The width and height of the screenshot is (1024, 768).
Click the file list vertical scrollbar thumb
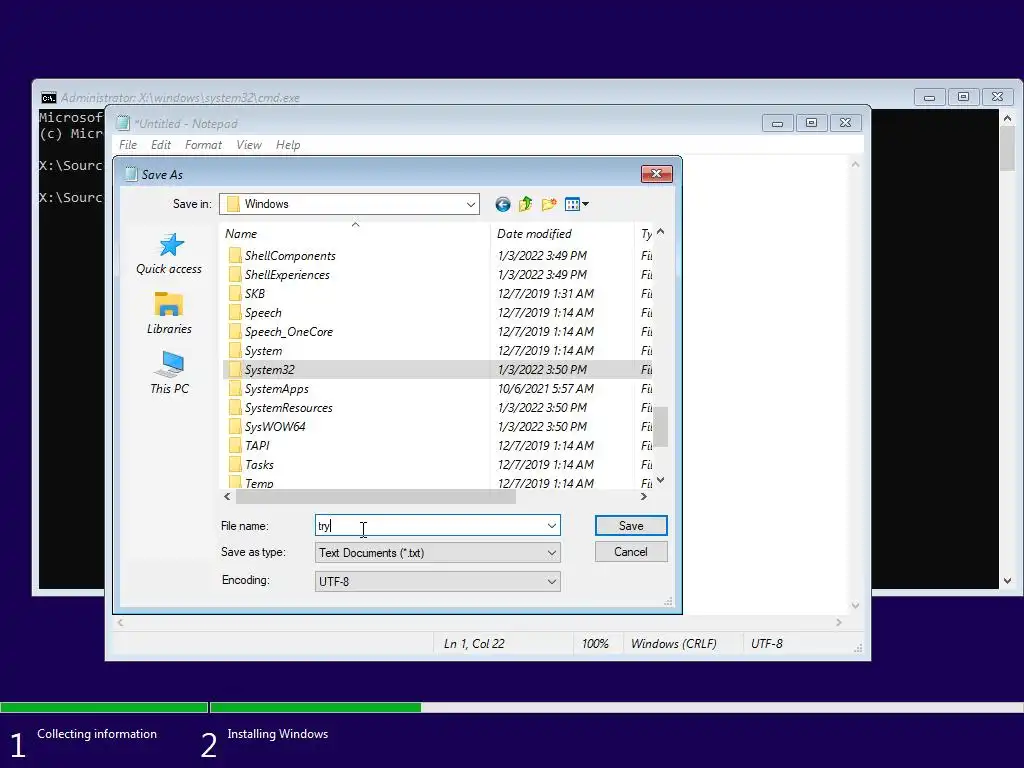(x=661, y=426)
